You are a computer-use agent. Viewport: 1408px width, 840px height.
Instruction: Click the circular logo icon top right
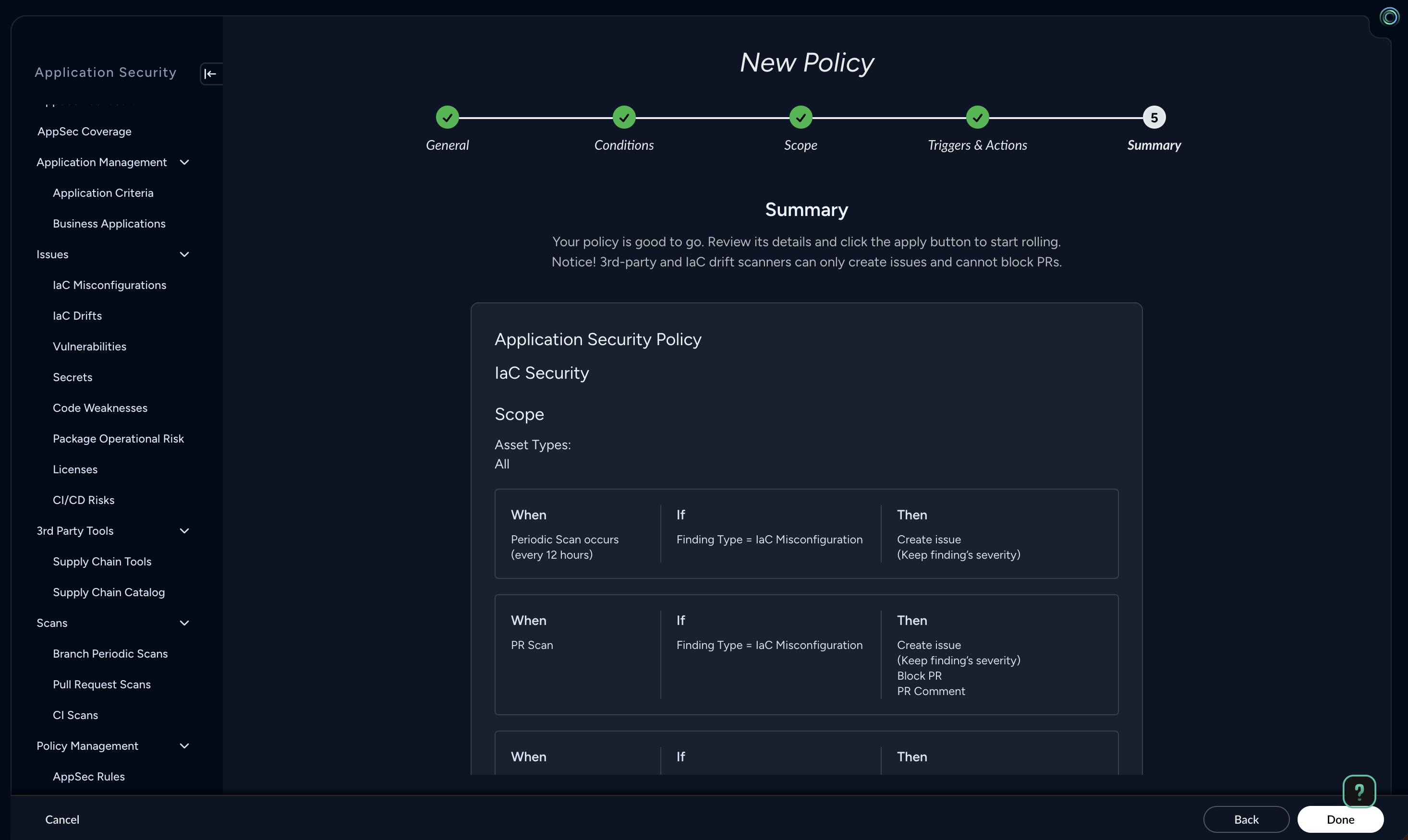pos(1389,16)
